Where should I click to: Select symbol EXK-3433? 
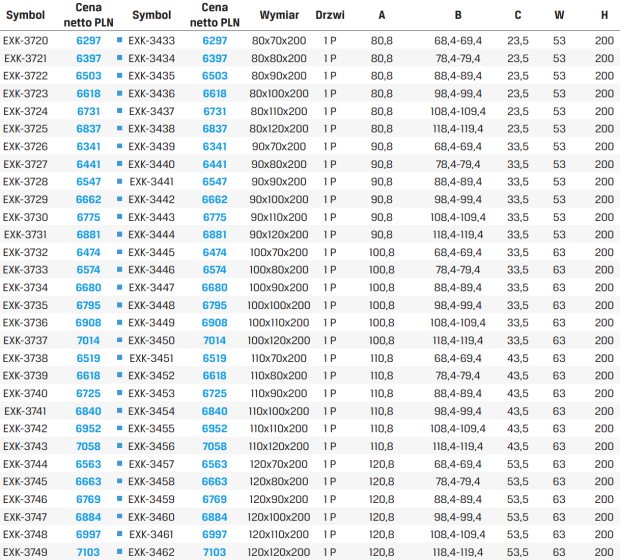151,41
